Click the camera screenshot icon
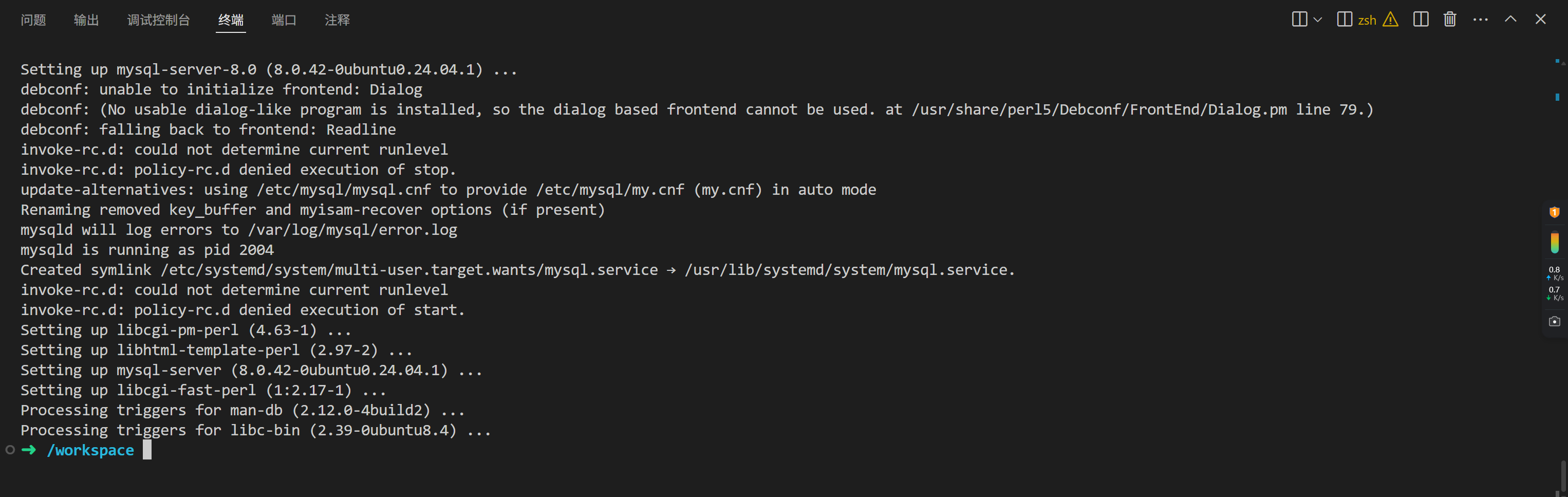The height and width of the screenshot is (497, 1568). (x=1554, y=321)
